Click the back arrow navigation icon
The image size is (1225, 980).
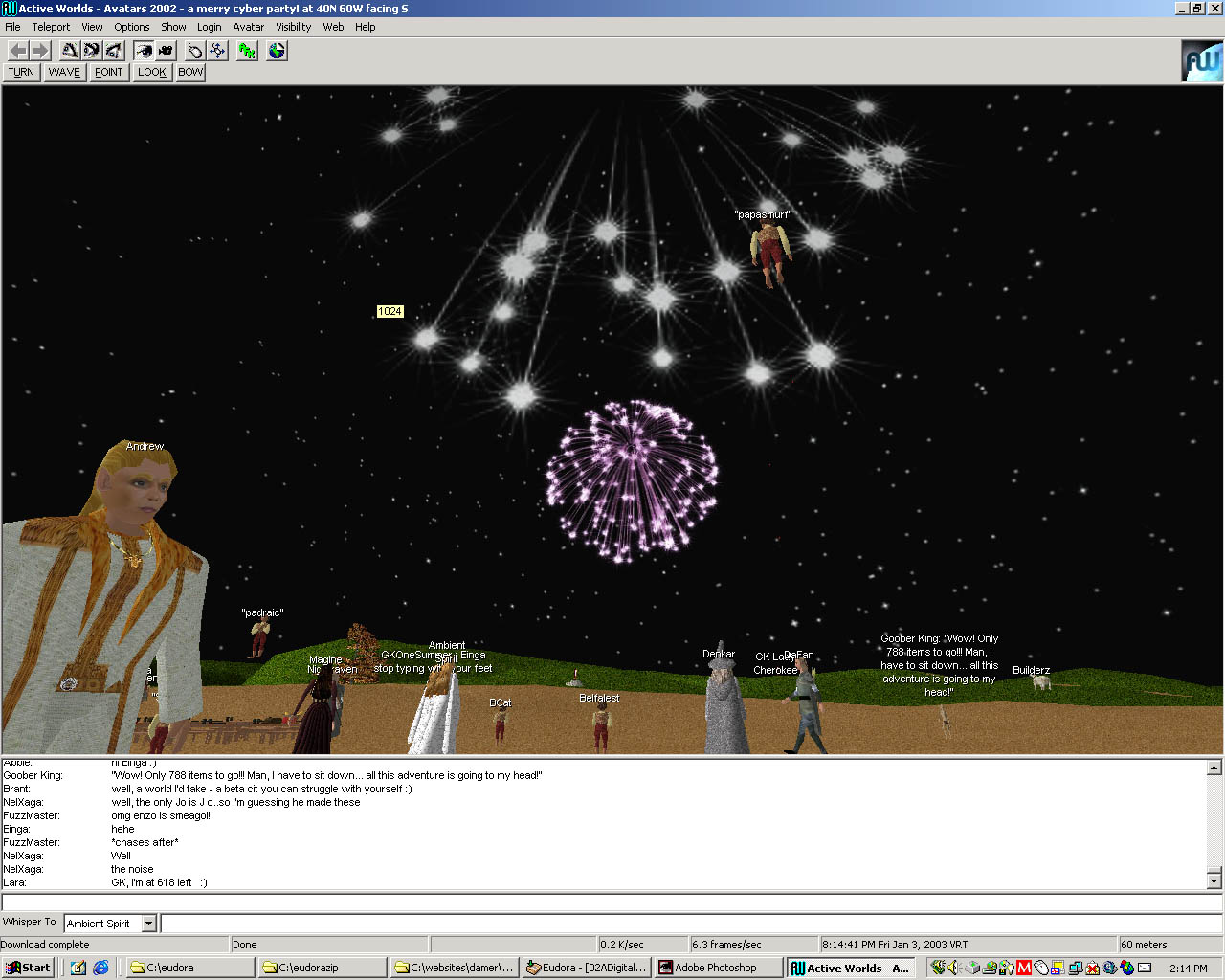18,51
